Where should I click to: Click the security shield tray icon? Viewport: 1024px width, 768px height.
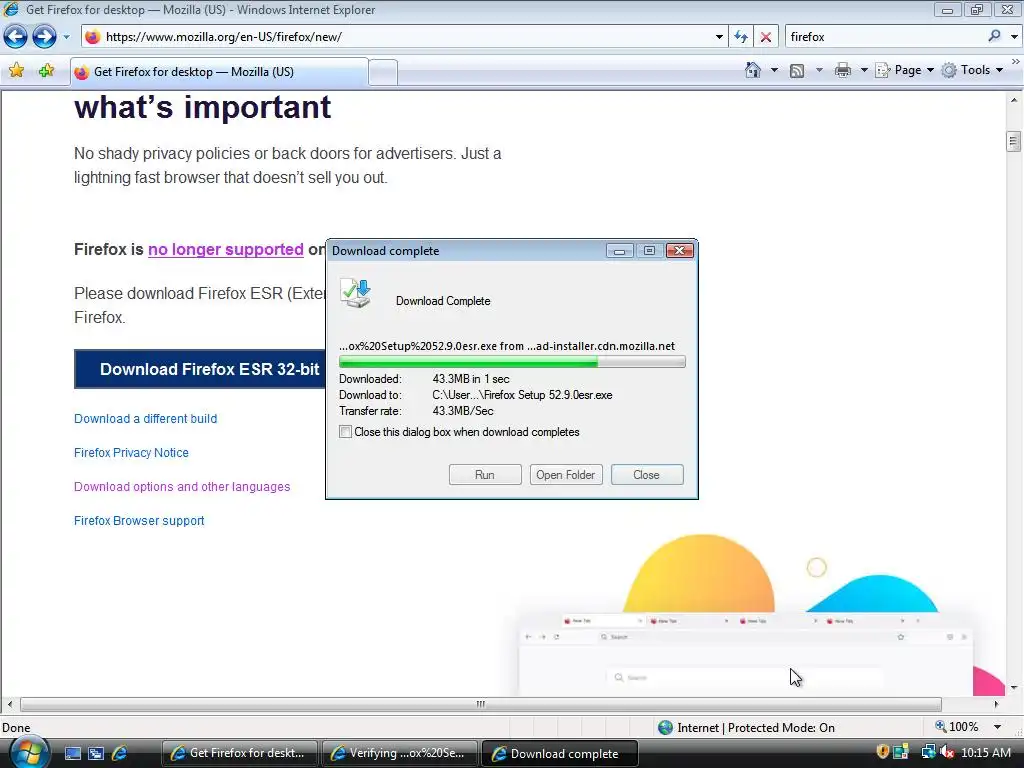pyautogui.click(x=882, y=753)
